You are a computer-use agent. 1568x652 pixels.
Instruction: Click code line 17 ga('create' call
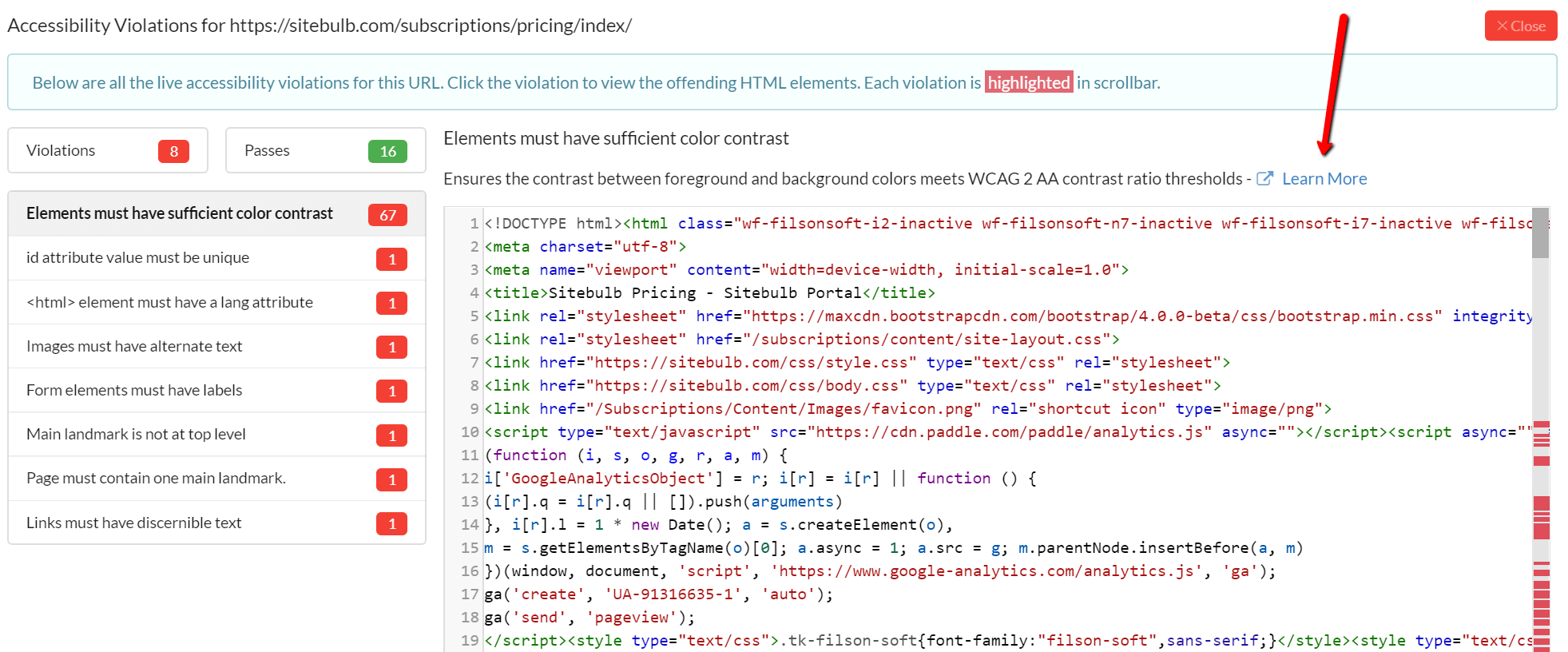pyautogui.click(x=659, y=594)
